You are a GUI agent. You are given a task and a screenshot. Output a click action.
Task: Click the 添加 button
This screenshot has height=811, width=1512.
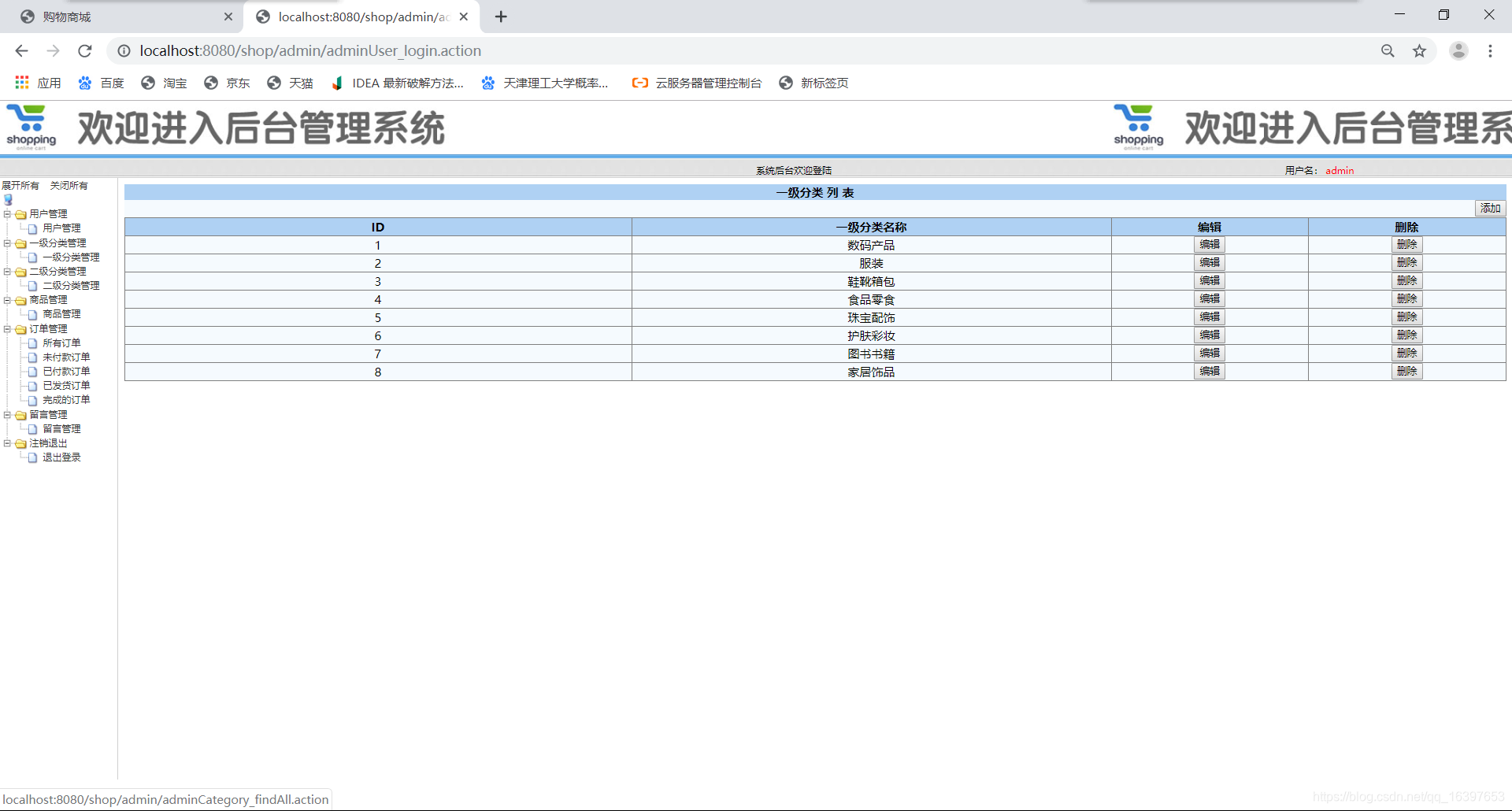tap(1490, 208)
